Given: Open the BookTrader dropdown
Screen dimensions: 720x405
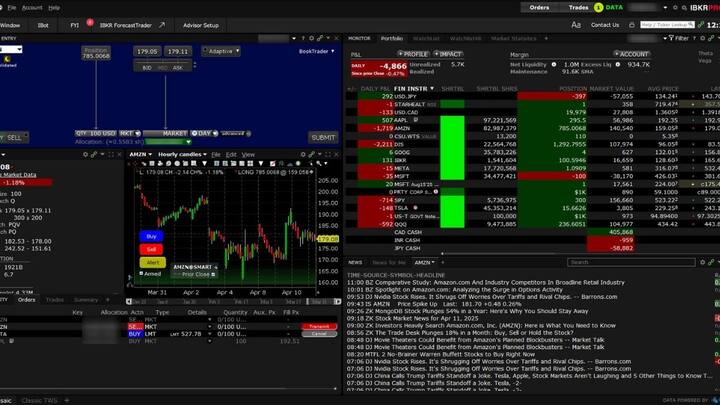Looking at the screenshot, I should point(316,51).
